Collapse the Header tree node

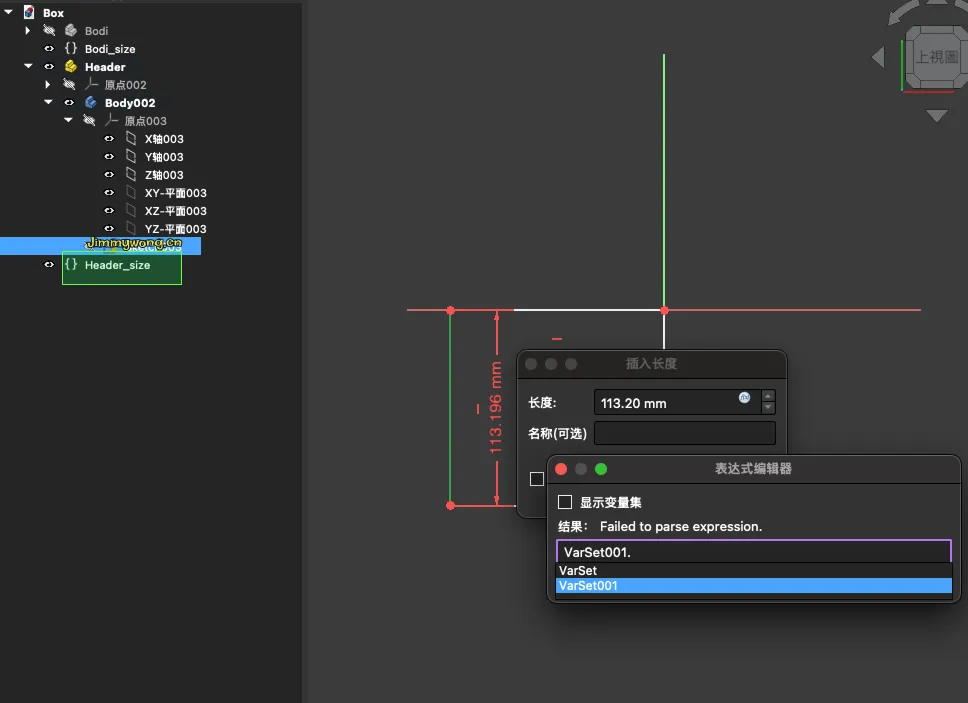[x=28, y=67]
